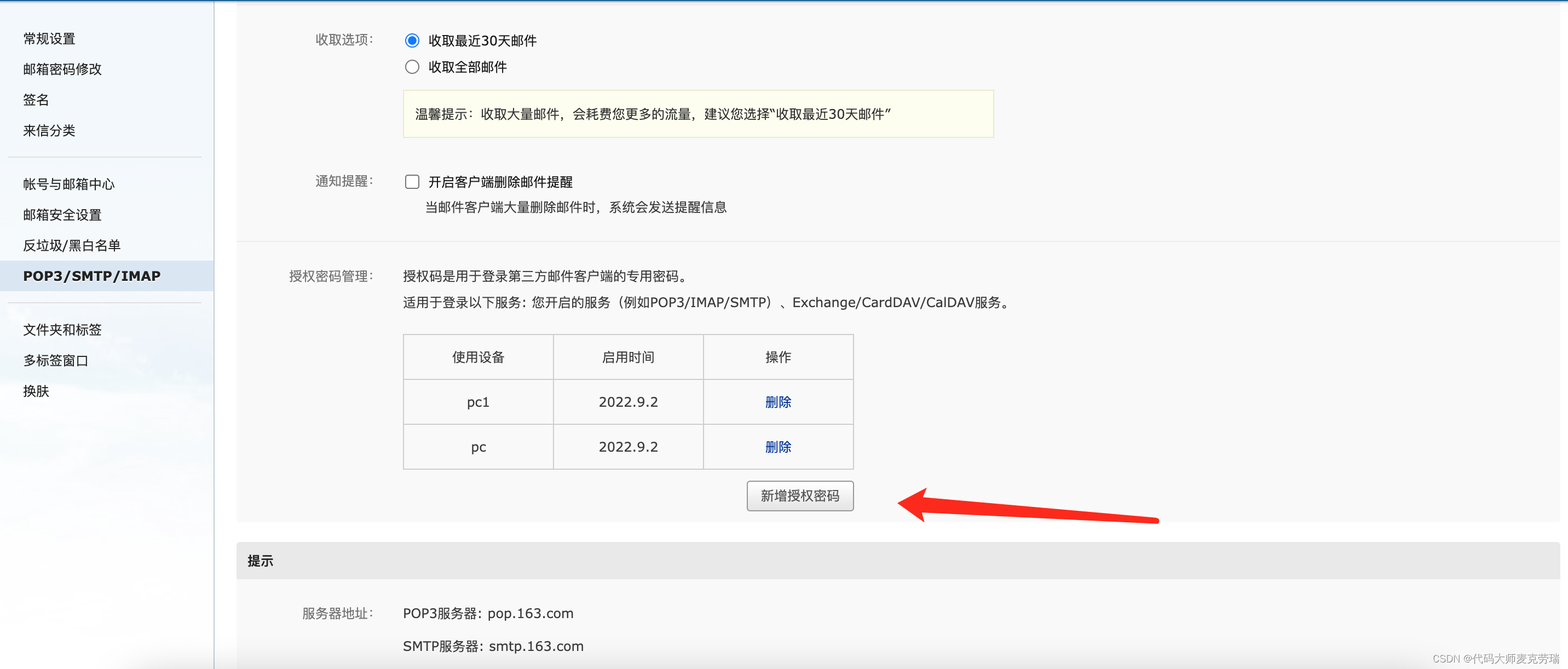Open 文件夹和标签 settings
This screenshot has width=1568, height=669.
coord(62,330)
